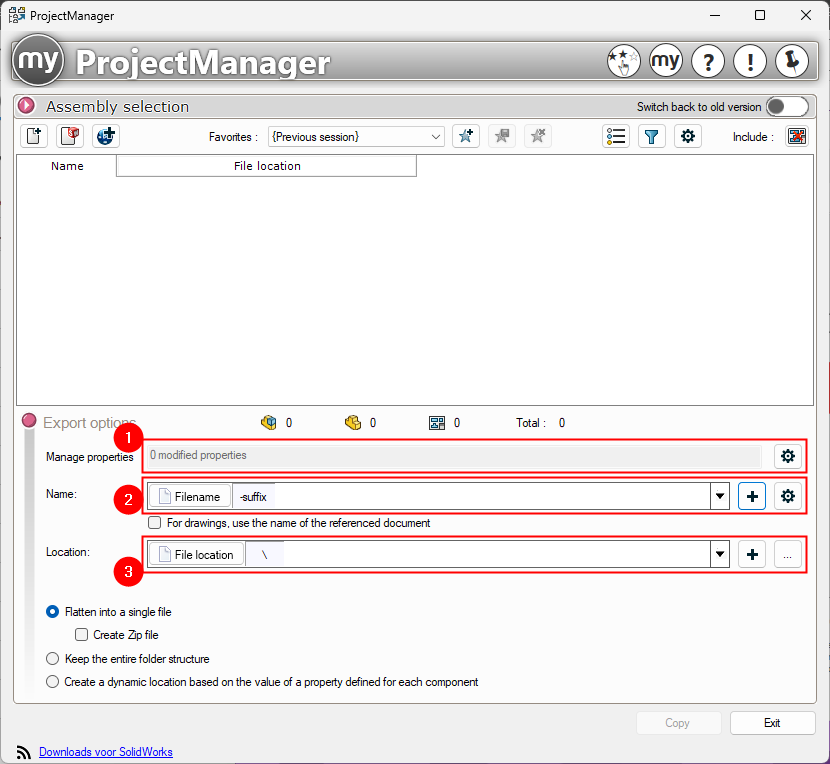Viewport: 830px width, 764px height.
Task: Open help via the question mark icon
Action: pyautogui.click(x=708, y=61)
